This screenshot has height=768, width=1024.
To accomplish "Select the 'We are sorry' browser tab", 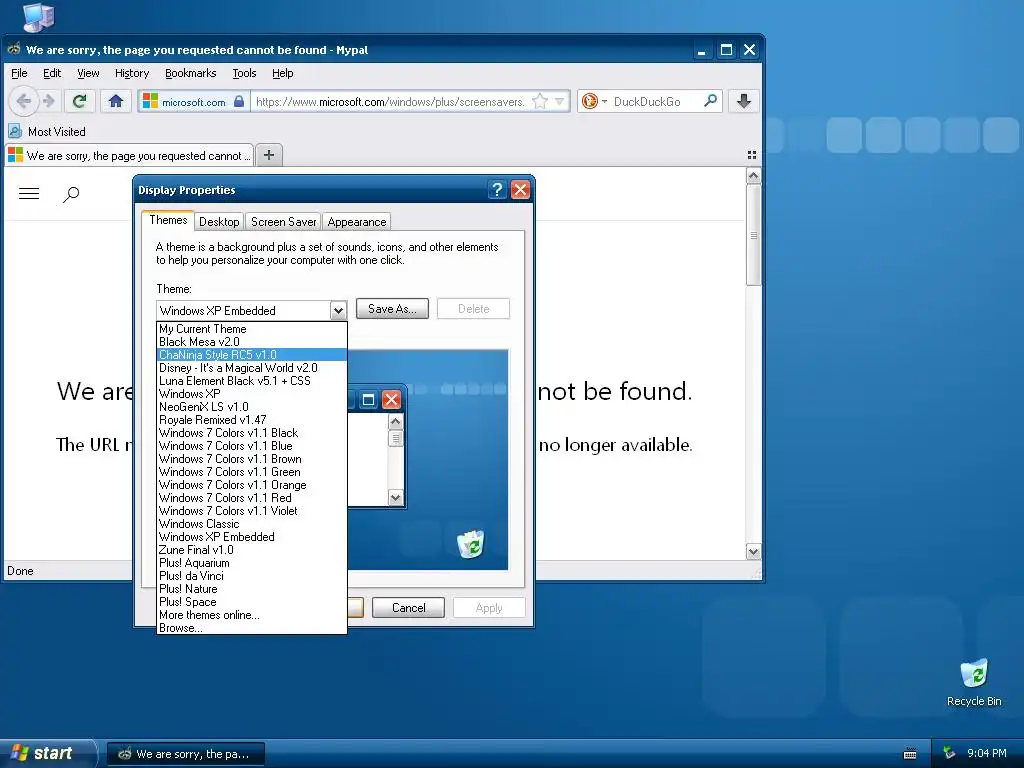I will [129, 155].
